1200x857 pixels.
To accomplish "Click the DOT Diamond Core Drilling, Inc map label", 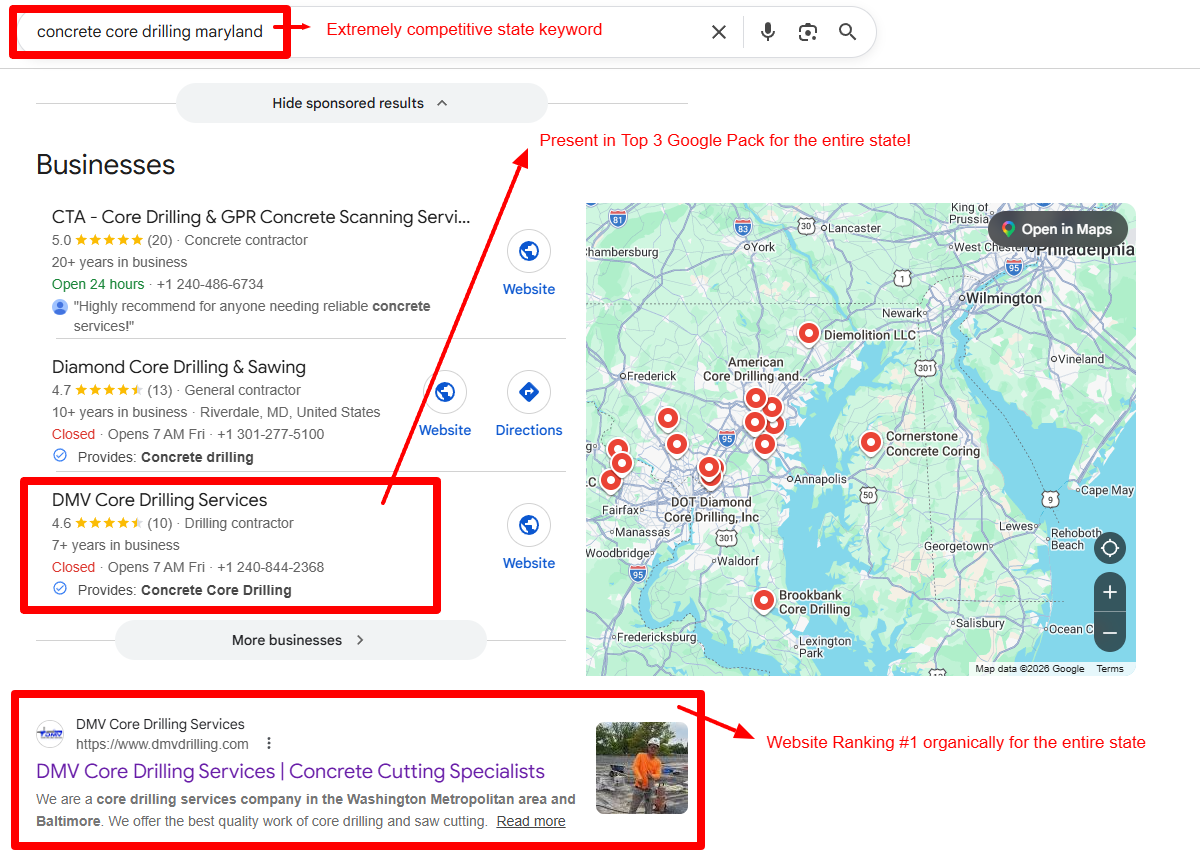I will (x=712, y=510).
